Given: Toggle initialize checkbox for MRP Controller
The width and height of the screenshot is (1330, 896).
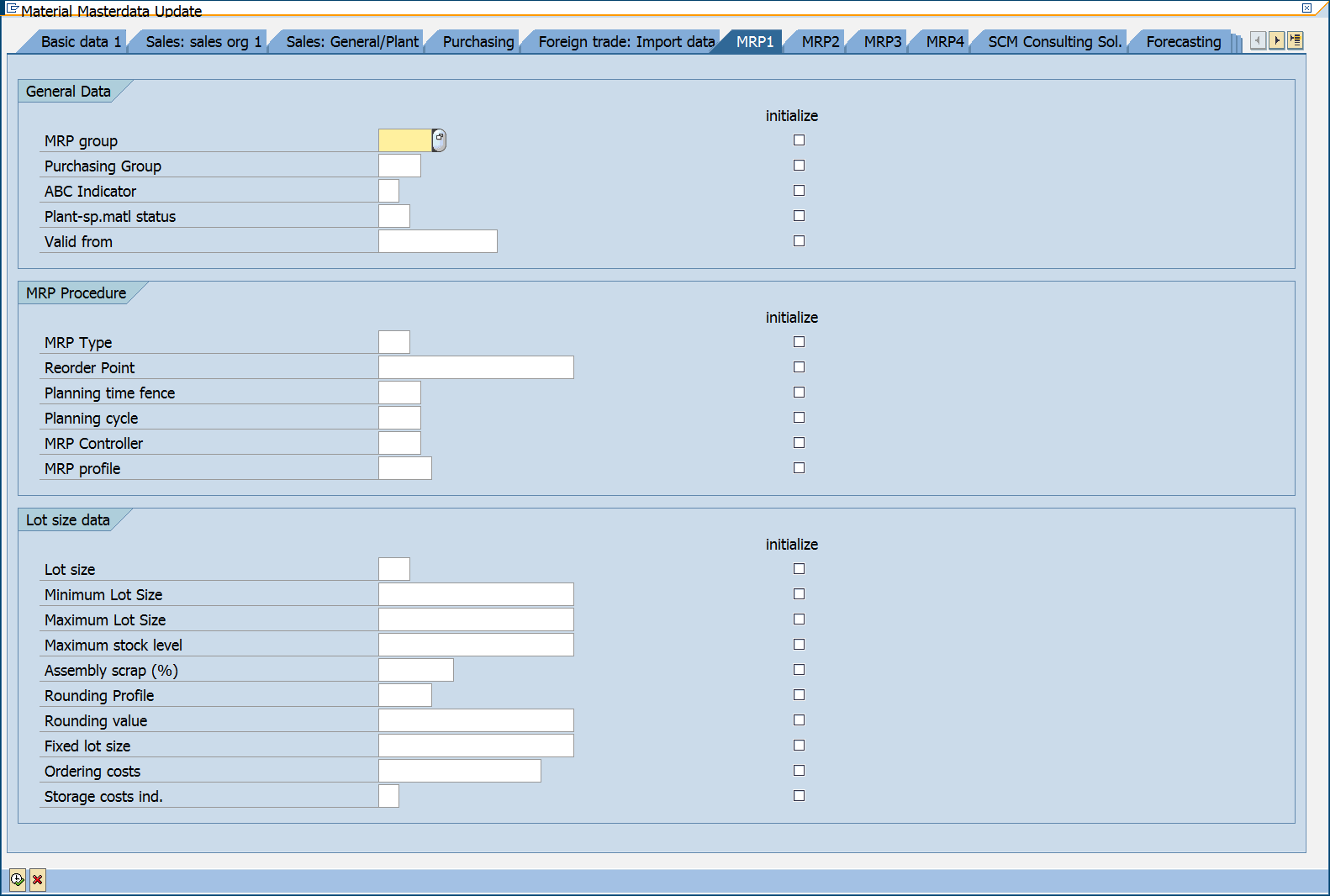Looking at the screenshot, I should [x=799, y=443].
